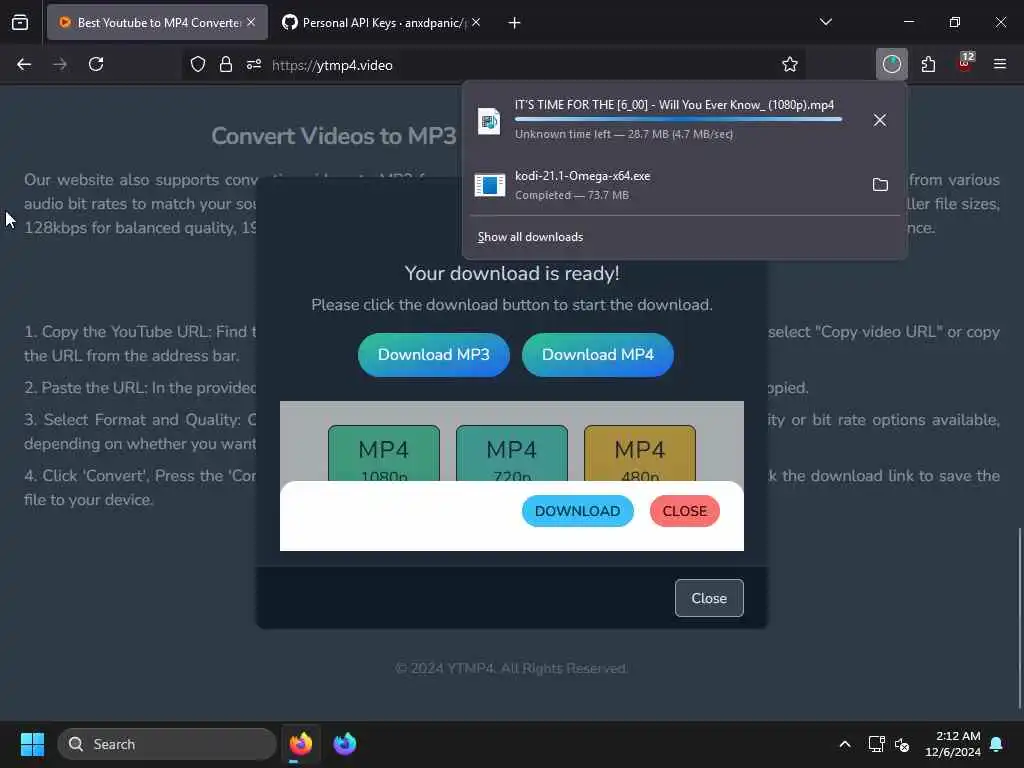
Task: Select the MP4 1080p option
Action: 384,455
